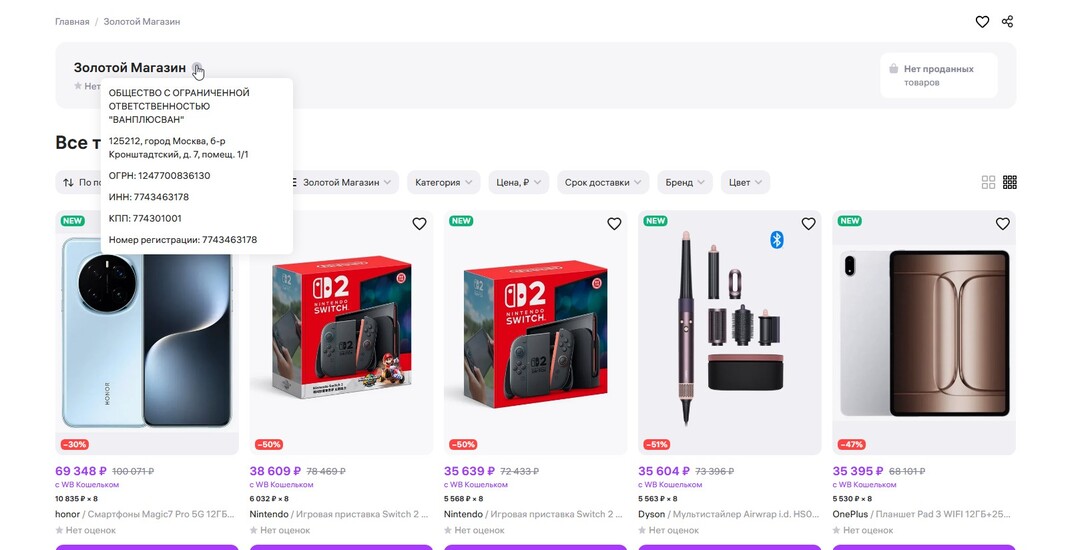Click the share icon at top right
Viewport: 1090px width, 550px height.
tap(1007, 22)
